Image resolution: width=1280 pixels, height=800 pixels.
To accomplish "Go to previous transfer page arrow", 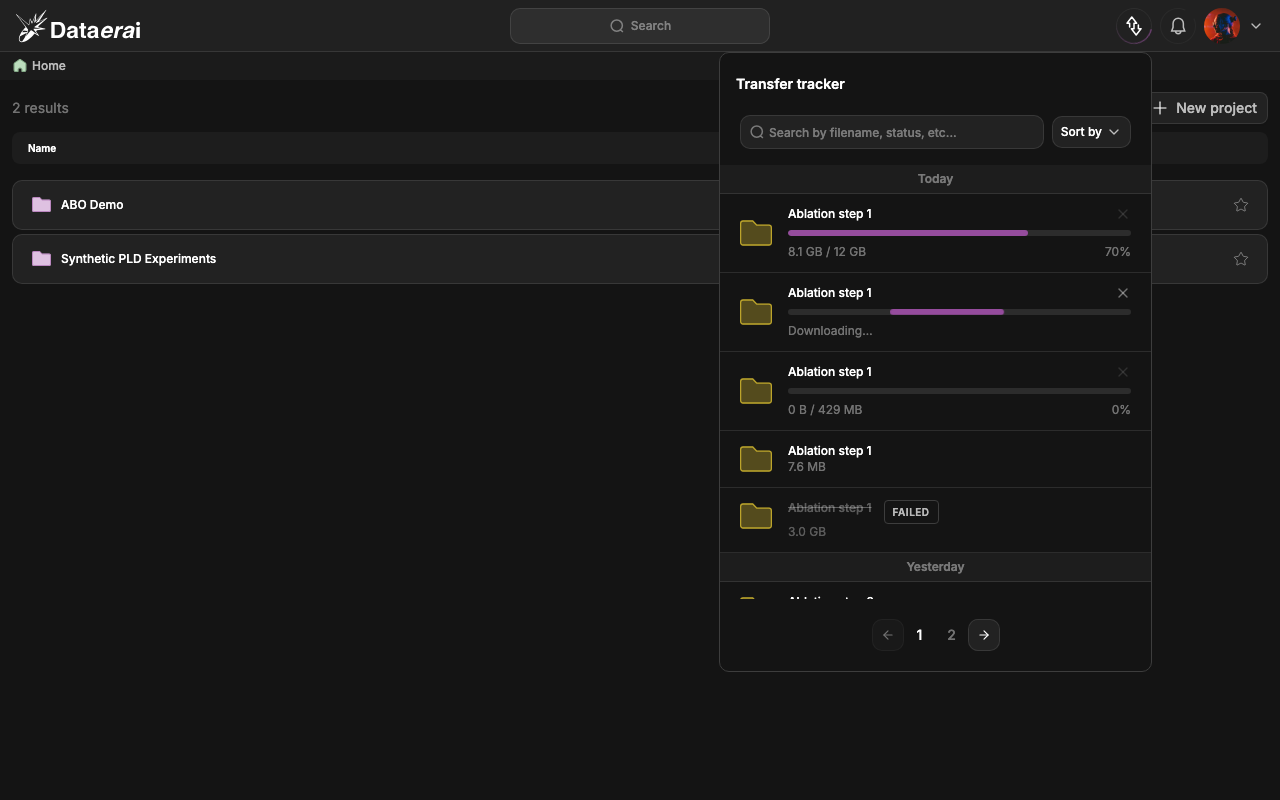I will click(888, 635).
